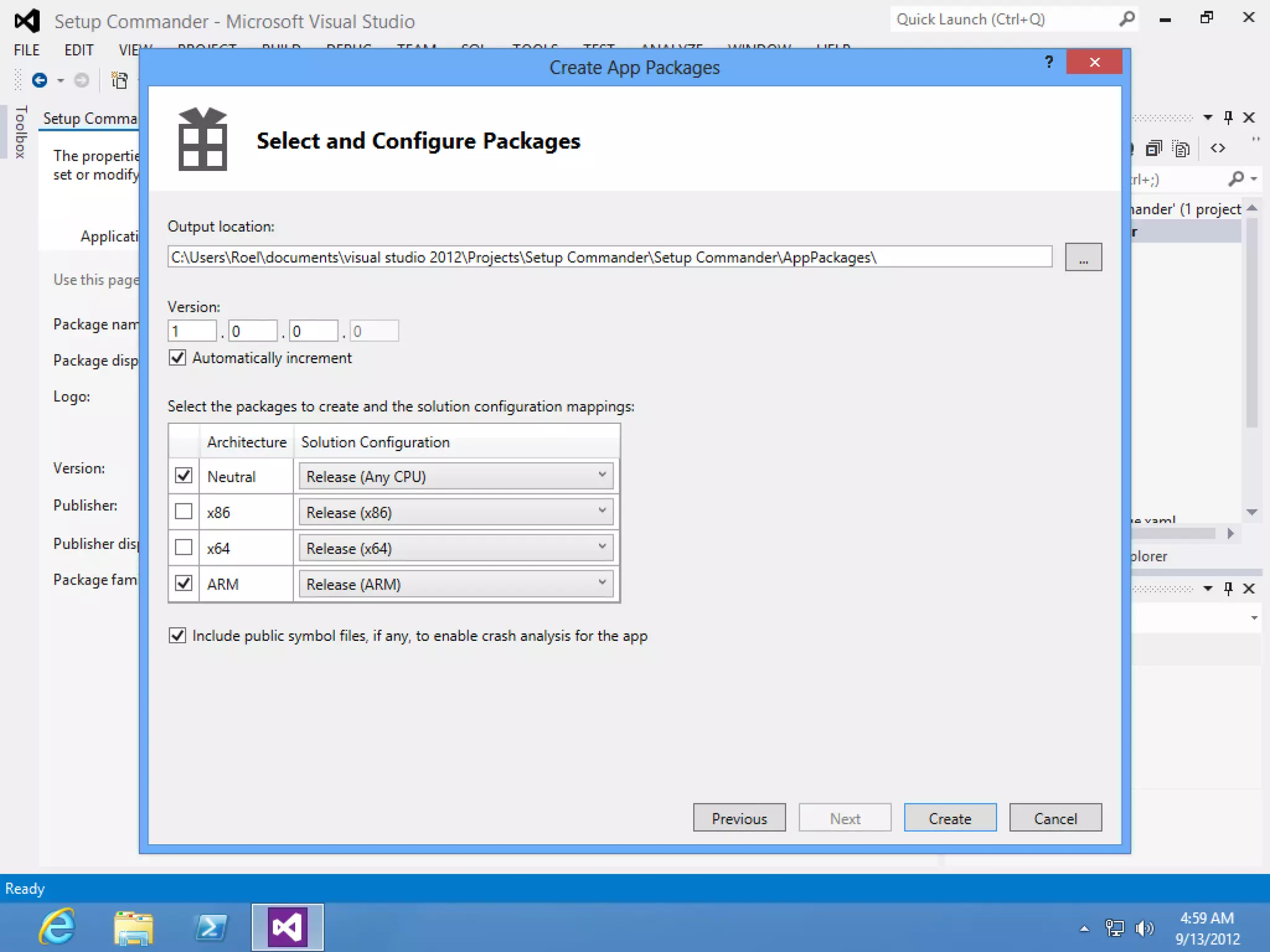The height and width of the screenshot is (952, 1270).
Task: Expand the Release (x64) configuration dropdown
Action: pyautogui.click(x=456, y=548)
